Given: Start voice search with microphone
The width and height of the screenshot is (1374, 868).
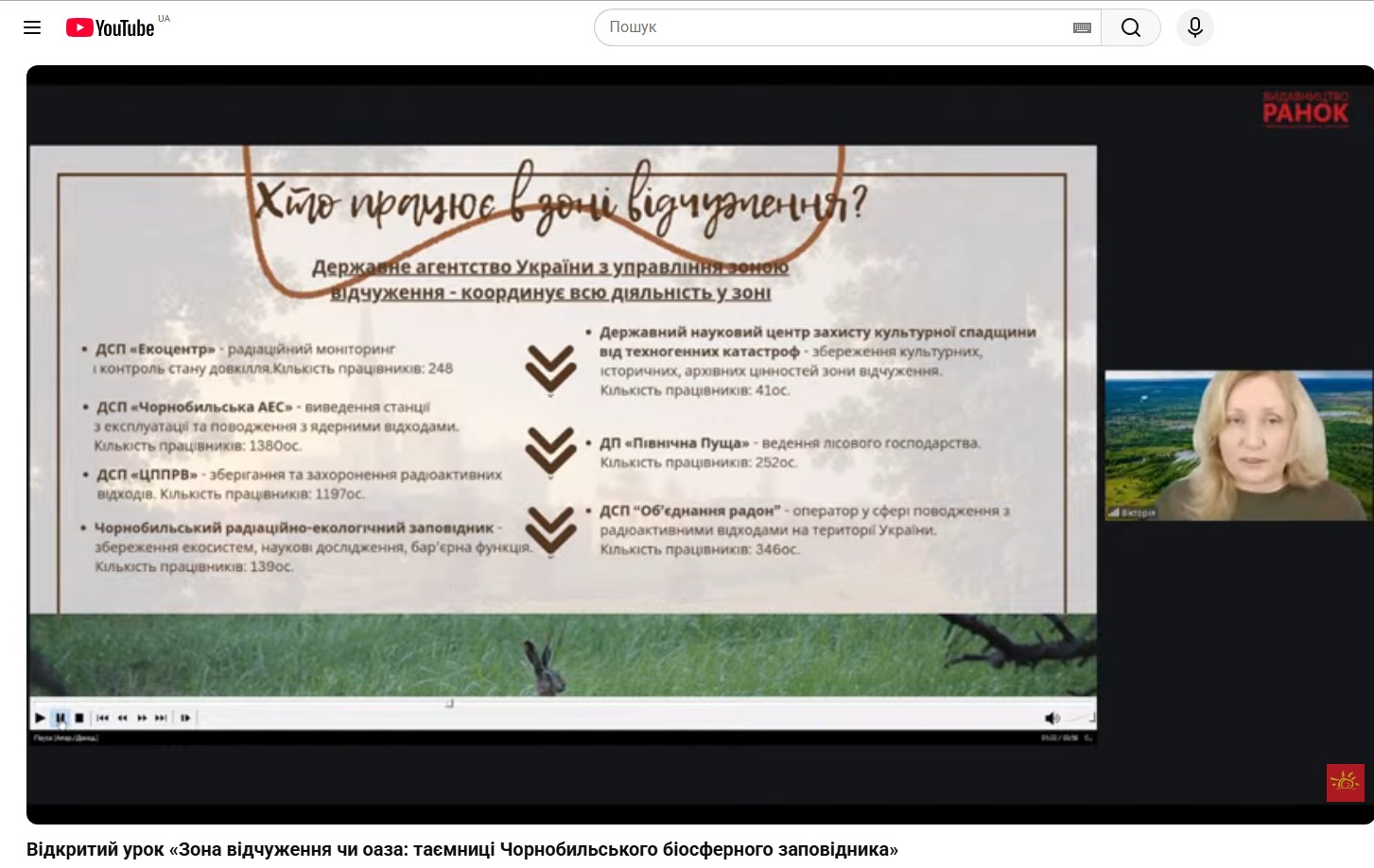Looking at the screenshot, I should click(x=1194, y=27).
